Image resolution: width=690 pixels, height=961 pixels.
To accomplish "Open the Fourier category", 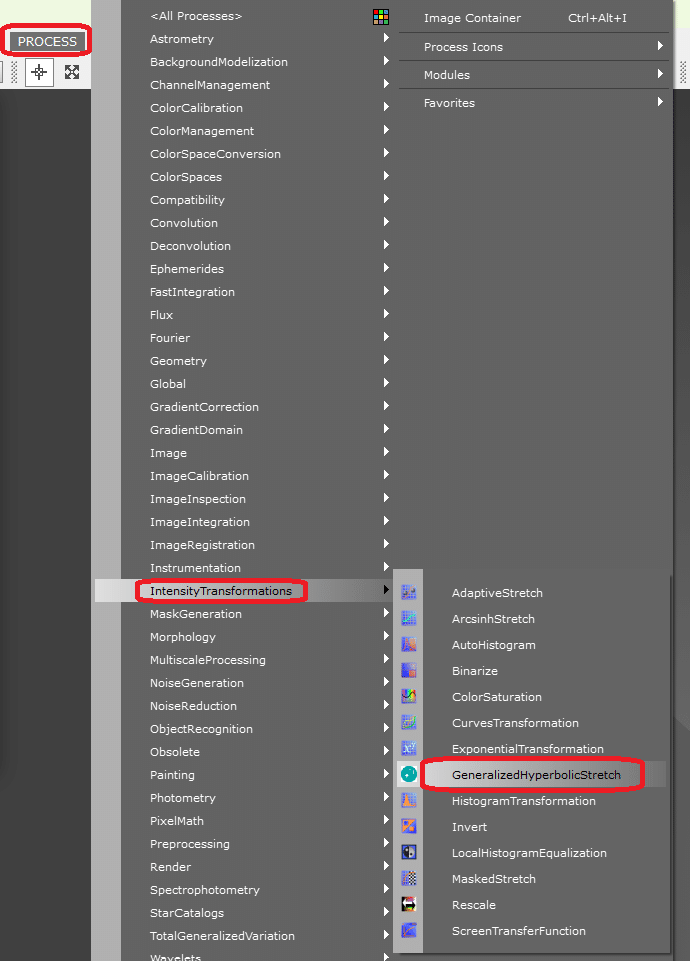I will (170, 338).
